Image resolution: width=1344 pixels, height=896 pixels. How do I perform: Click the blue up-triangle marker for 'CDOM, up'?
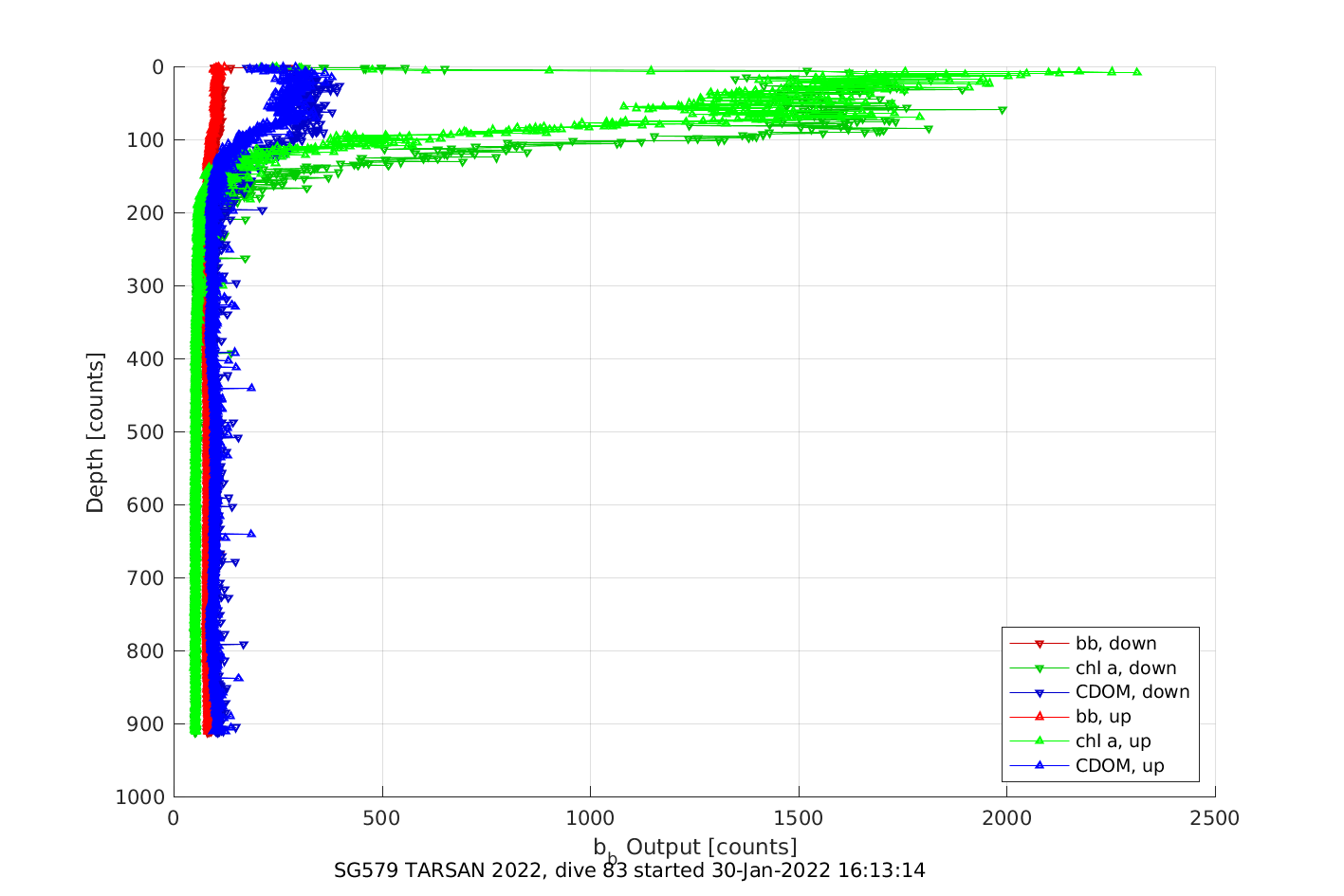1040,765
